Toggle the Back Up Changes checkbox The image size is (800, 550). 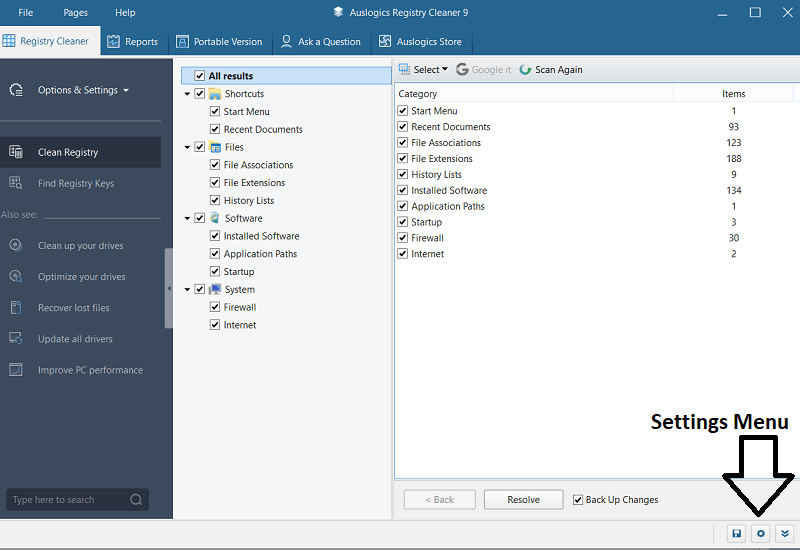pos(578,500)
